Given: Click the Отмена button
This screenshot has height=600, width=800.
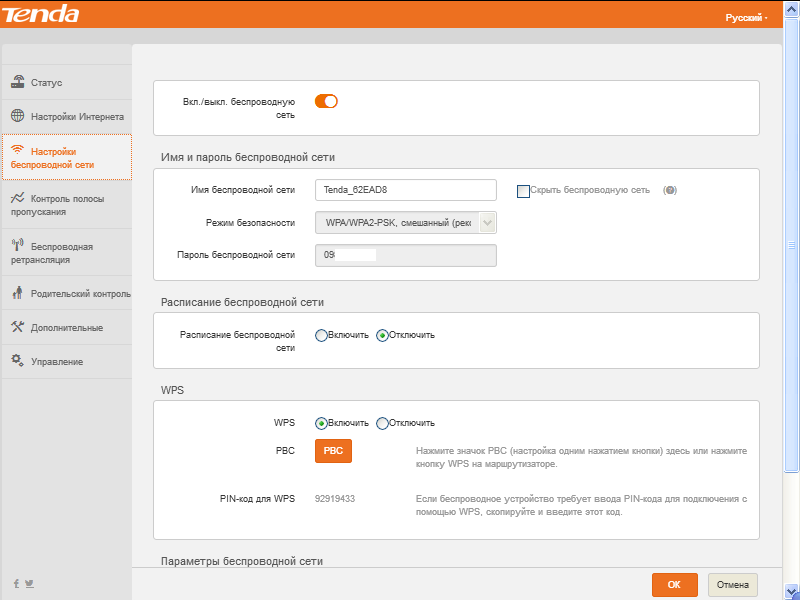Looking at the screenshot, I should 732,585.
